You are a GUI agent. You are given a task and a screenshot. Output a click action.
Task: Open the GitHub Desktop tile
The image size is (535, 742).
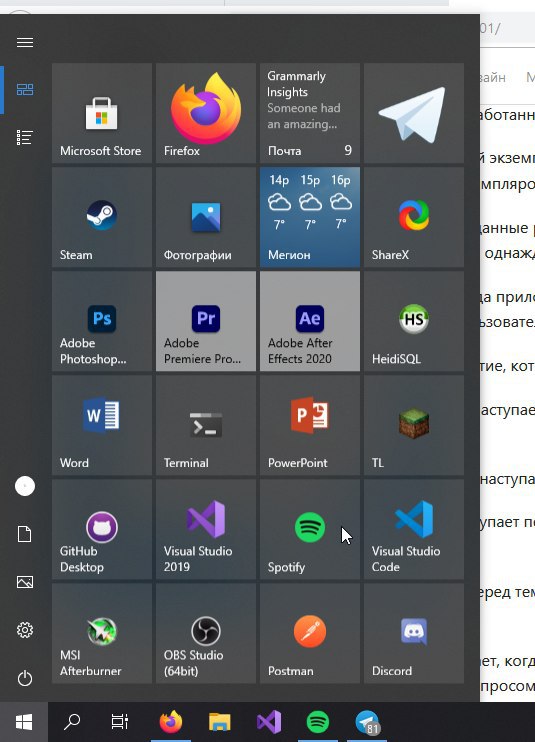[102, 530]
